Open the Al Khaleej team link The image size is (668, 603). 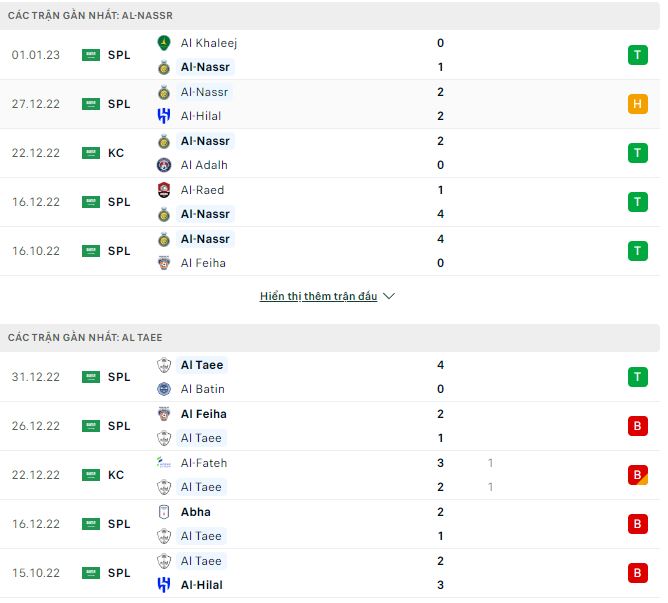point(208,43)
